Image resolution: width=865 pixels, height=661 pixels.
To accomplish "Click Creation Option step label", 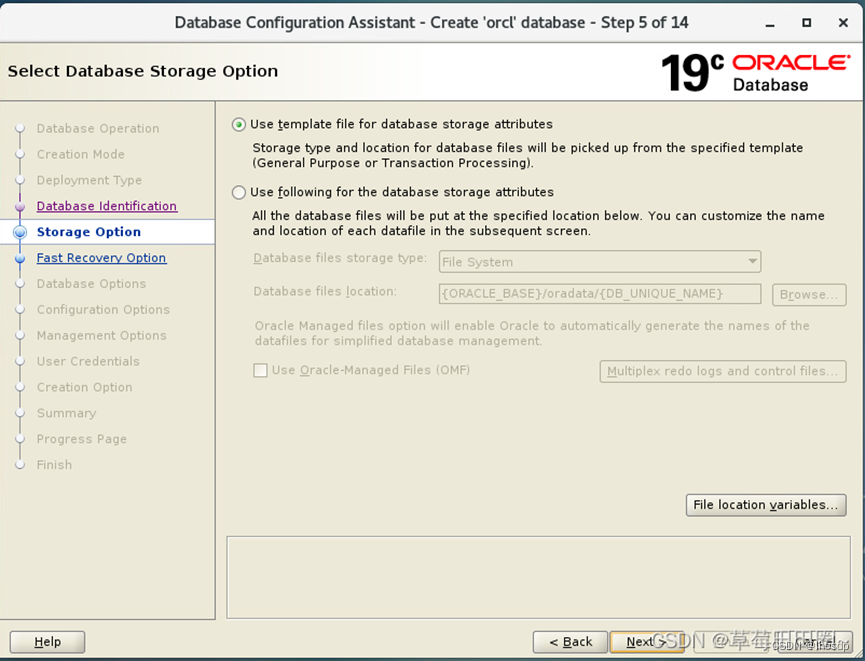I will pos(84,387).
